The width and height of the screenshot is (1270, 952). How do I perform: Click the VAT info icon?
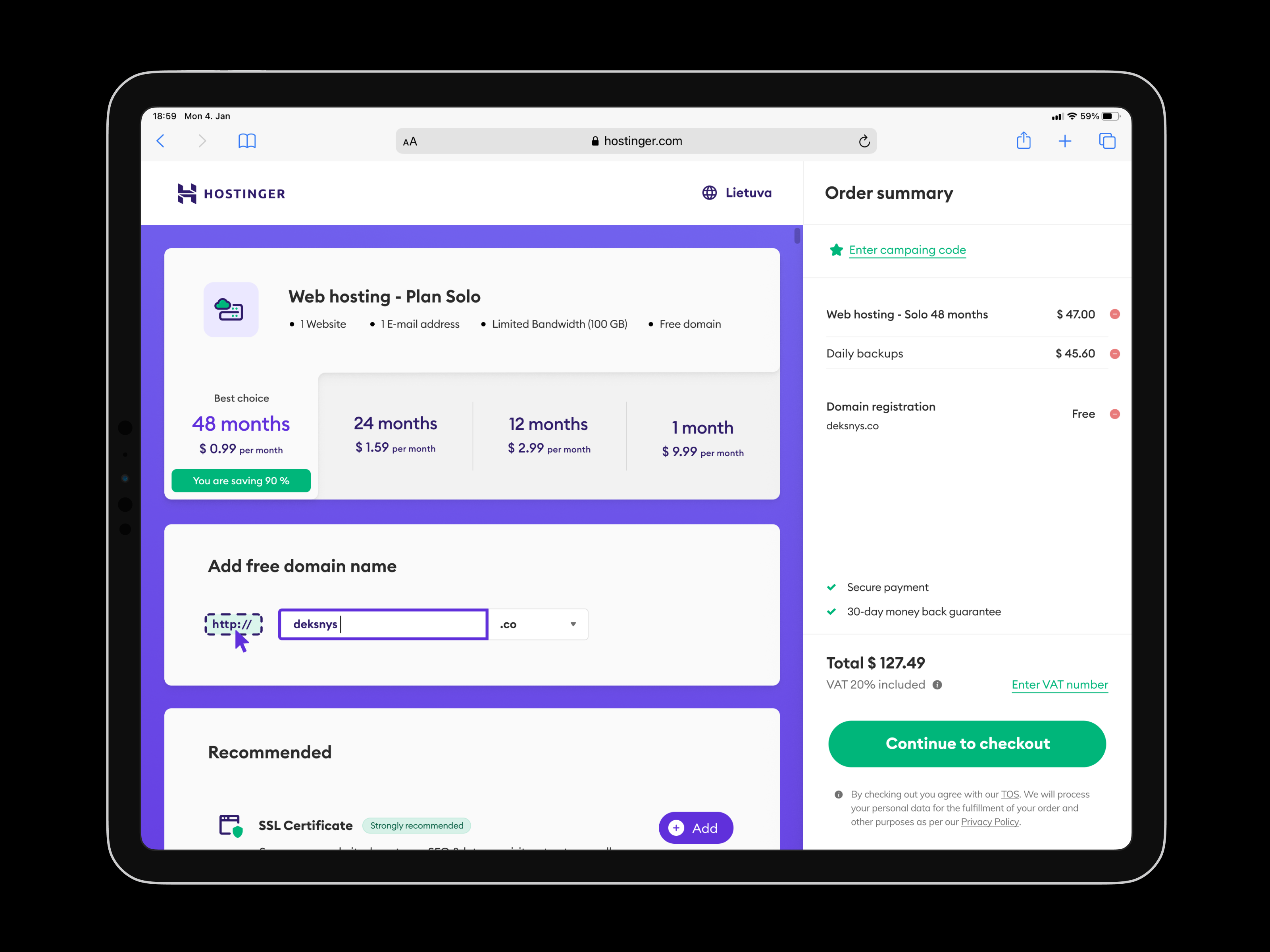pyautogui.click(x=937, y=685)
